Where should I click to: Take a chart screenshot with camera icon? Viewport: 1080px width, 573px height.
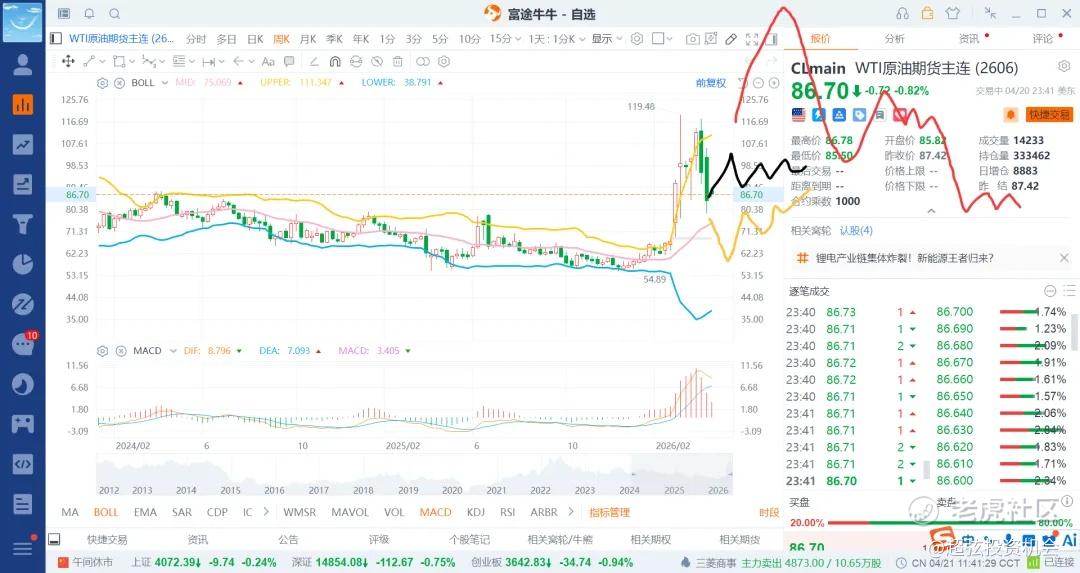[x=693, y=39]
